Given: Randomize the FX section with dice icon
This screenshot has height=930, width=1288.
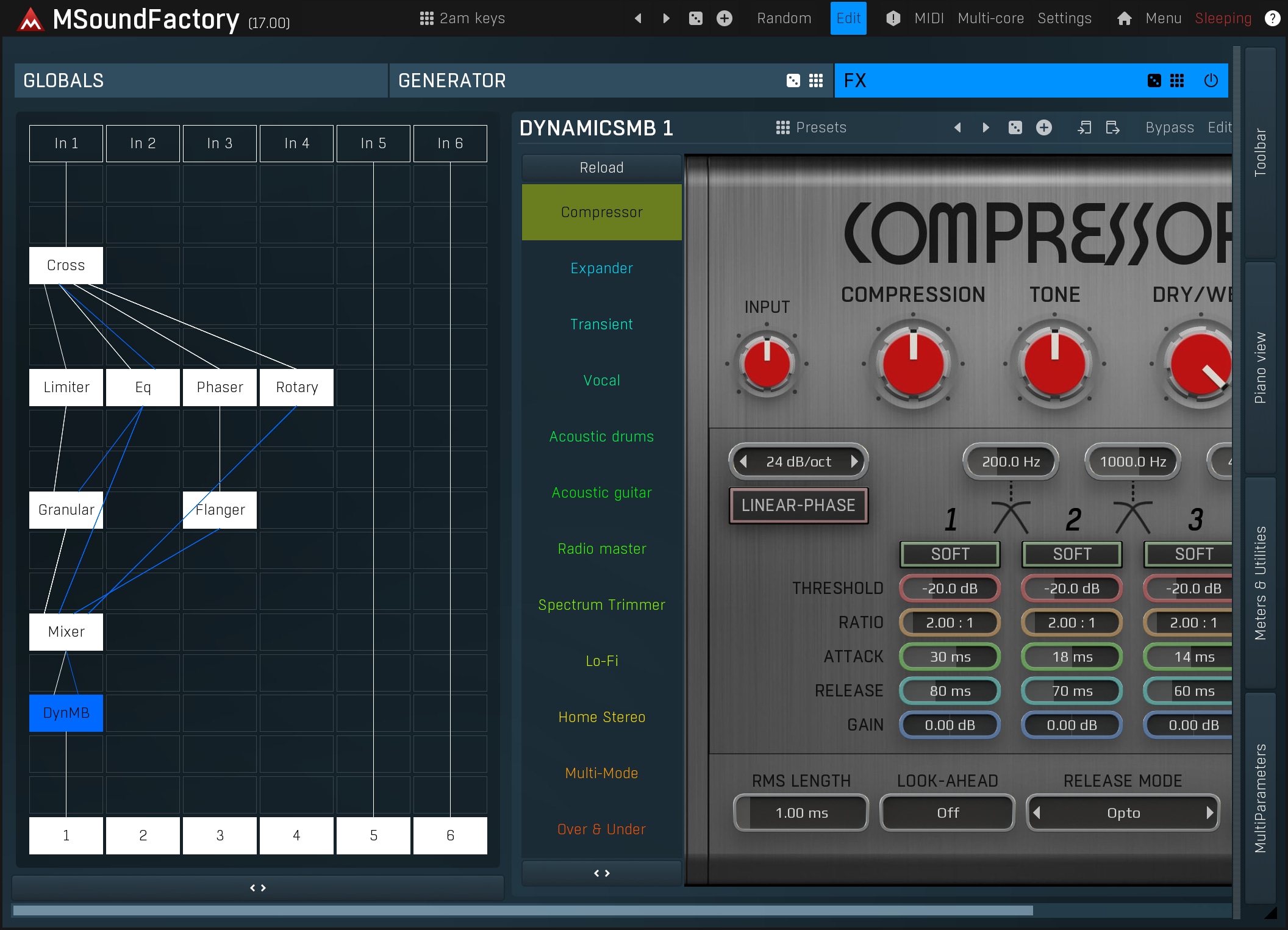Looking at the screenshot, I should tap(1154, 80).
